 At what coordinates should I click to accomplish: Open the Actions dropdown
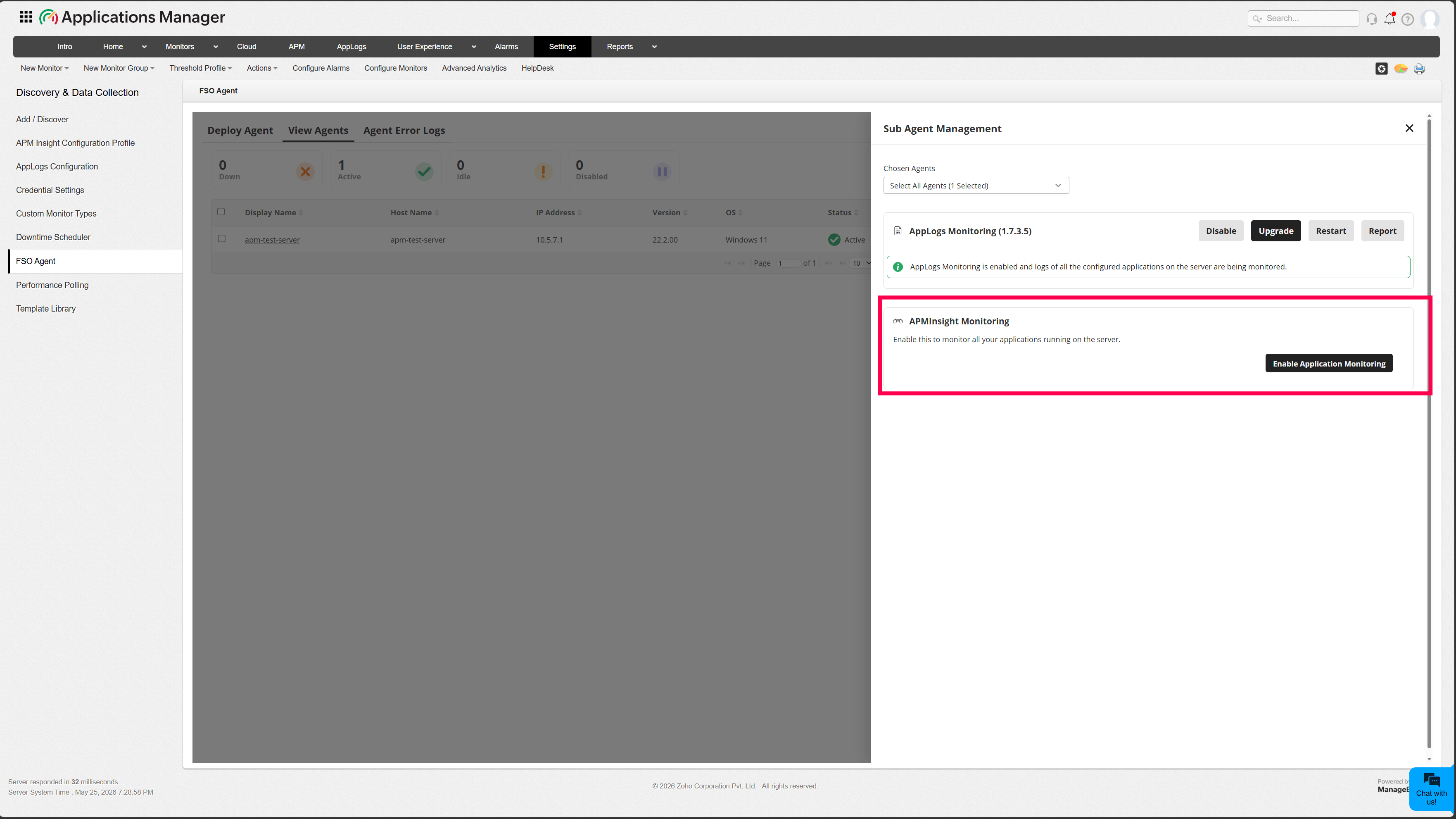click(262, 69)
